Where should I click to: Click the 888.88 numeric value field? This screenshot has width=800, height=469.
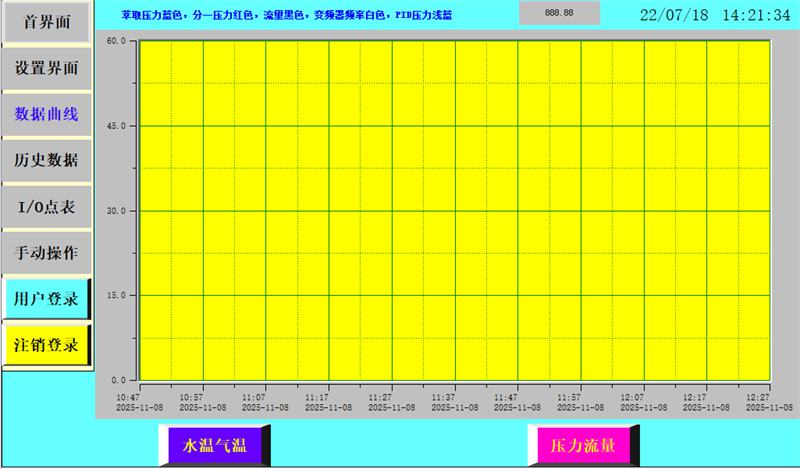point(559,13)
